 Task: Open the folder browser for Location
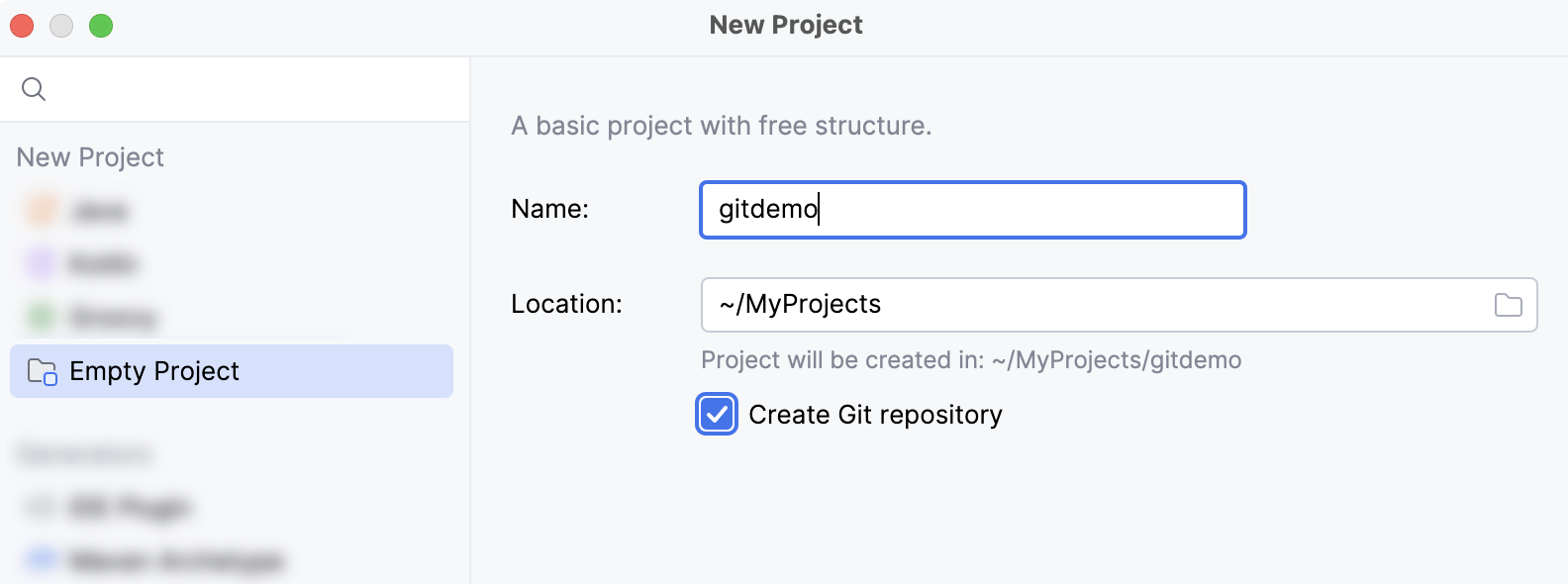[x=1509, y=305]
